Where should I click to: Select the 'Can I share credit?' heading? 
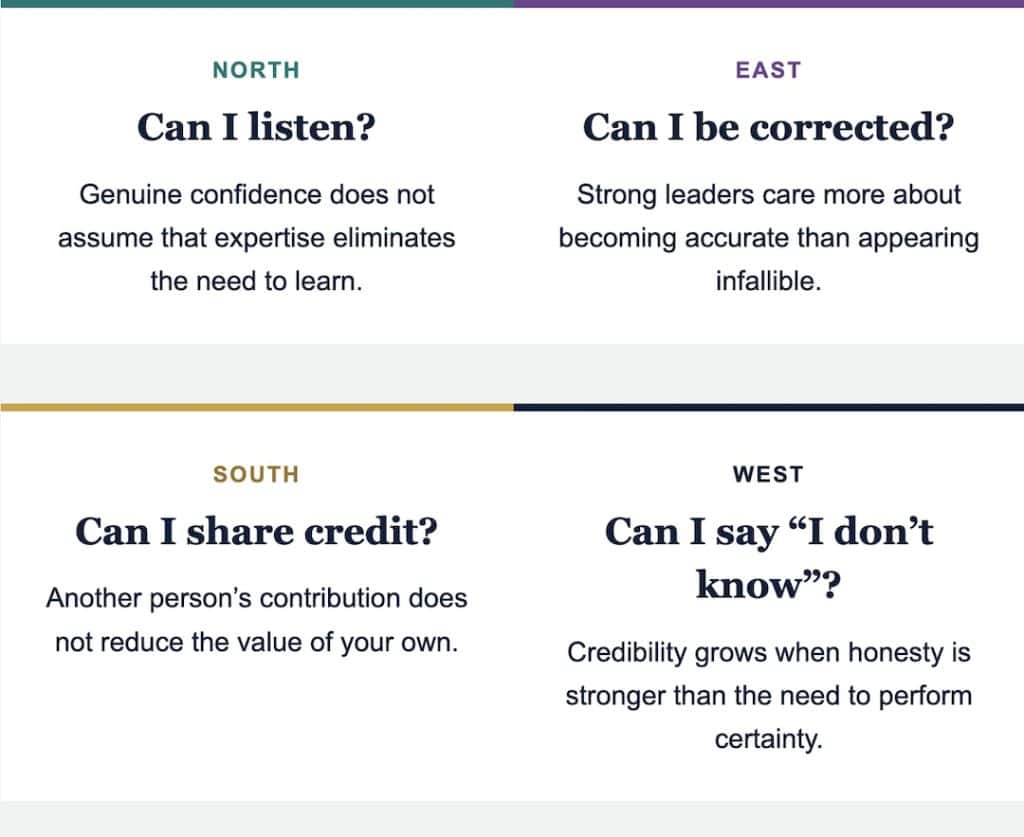click(x=256, y=531)
